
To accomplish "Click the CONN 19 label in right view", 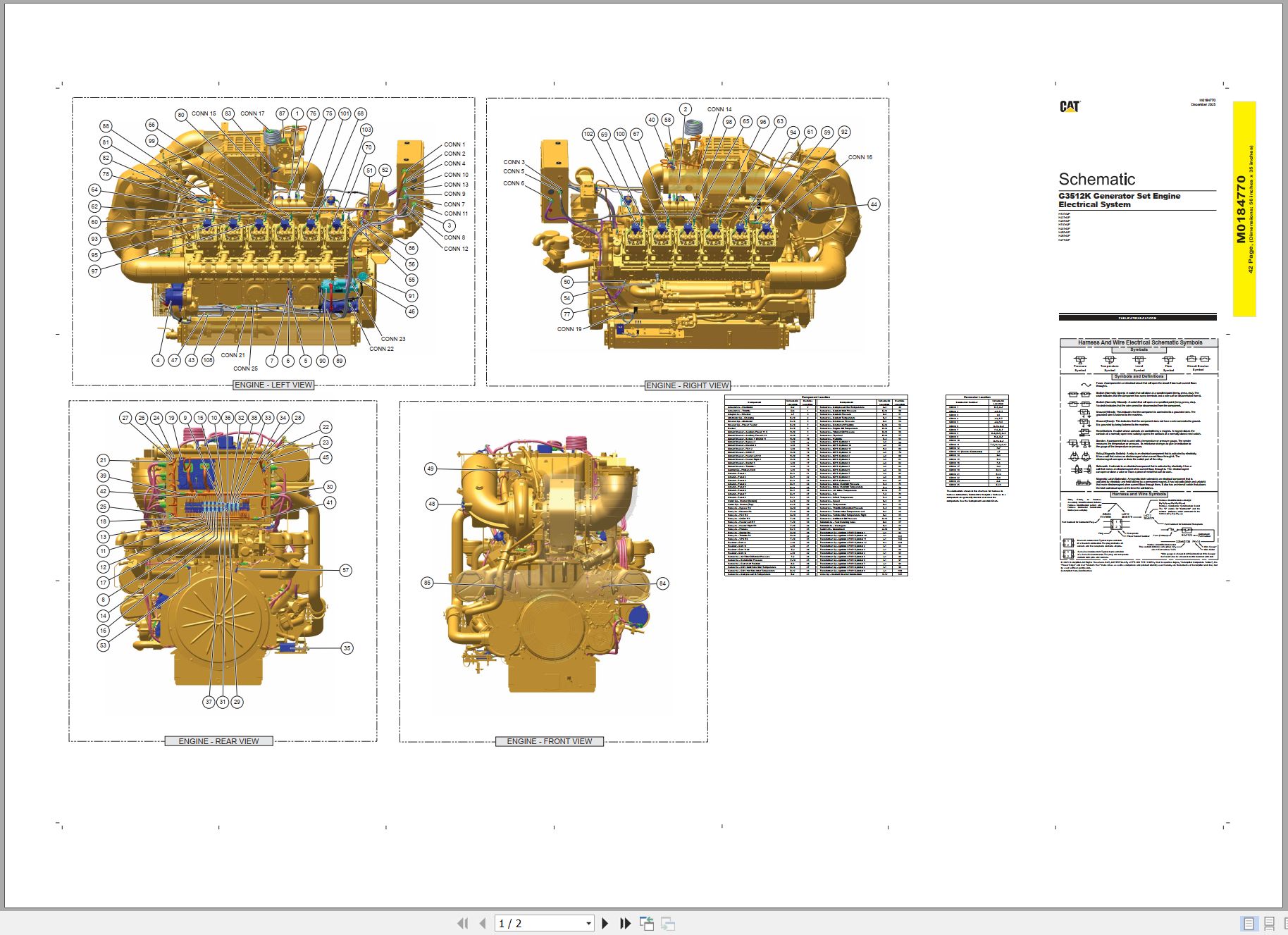I will (569, 329).
